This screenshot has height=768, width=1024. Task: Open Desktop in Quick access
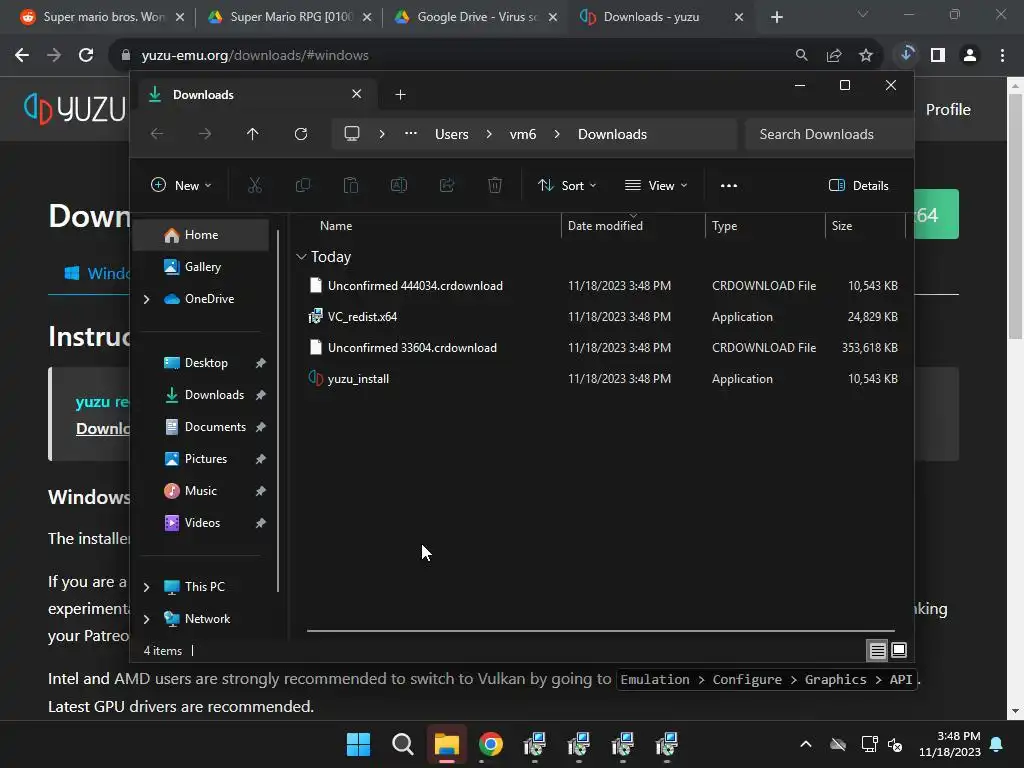coord(206,363)
